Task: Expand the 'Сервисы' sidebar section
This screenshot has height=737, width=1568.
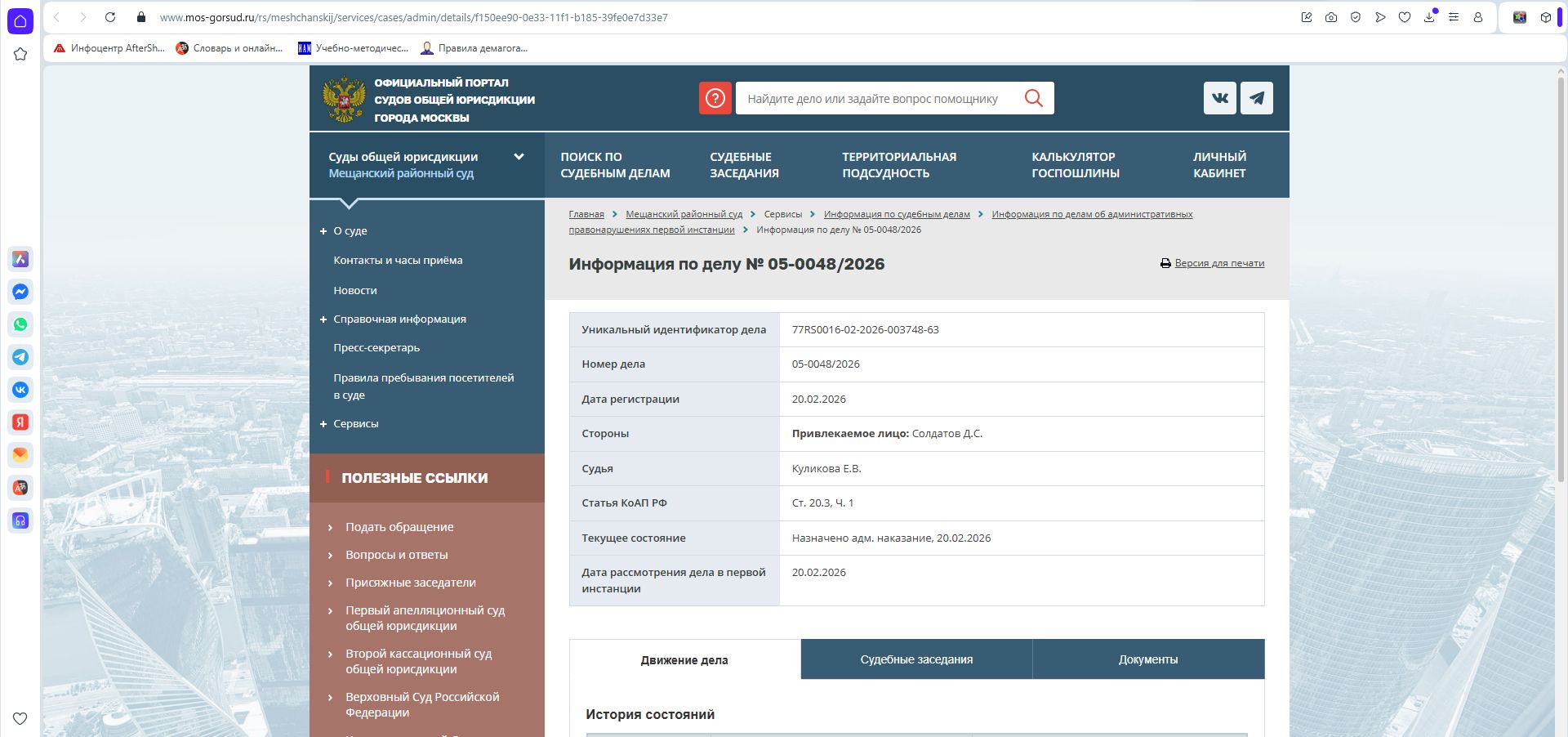Action: 323,424
